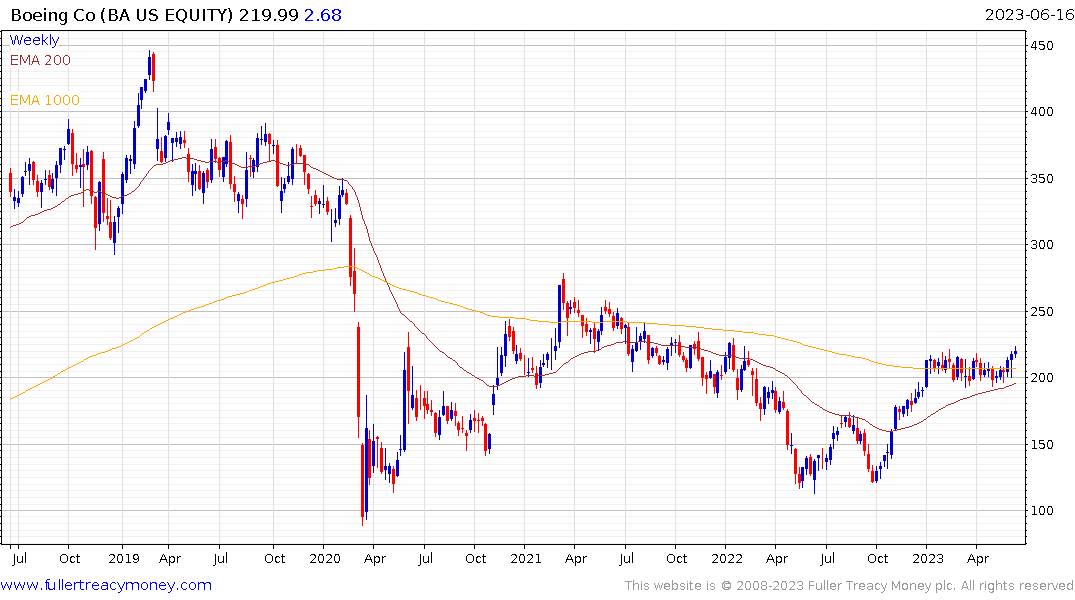Click the 2022 year label on time axis
This screenshot has width=1075, height=600.
[x=727, y=559]
